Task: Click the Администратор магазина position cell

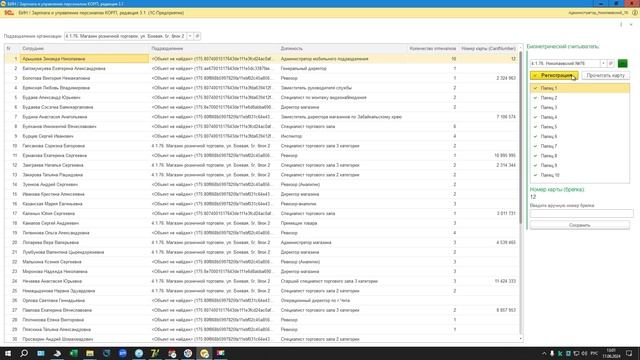Action: (343, 242)
